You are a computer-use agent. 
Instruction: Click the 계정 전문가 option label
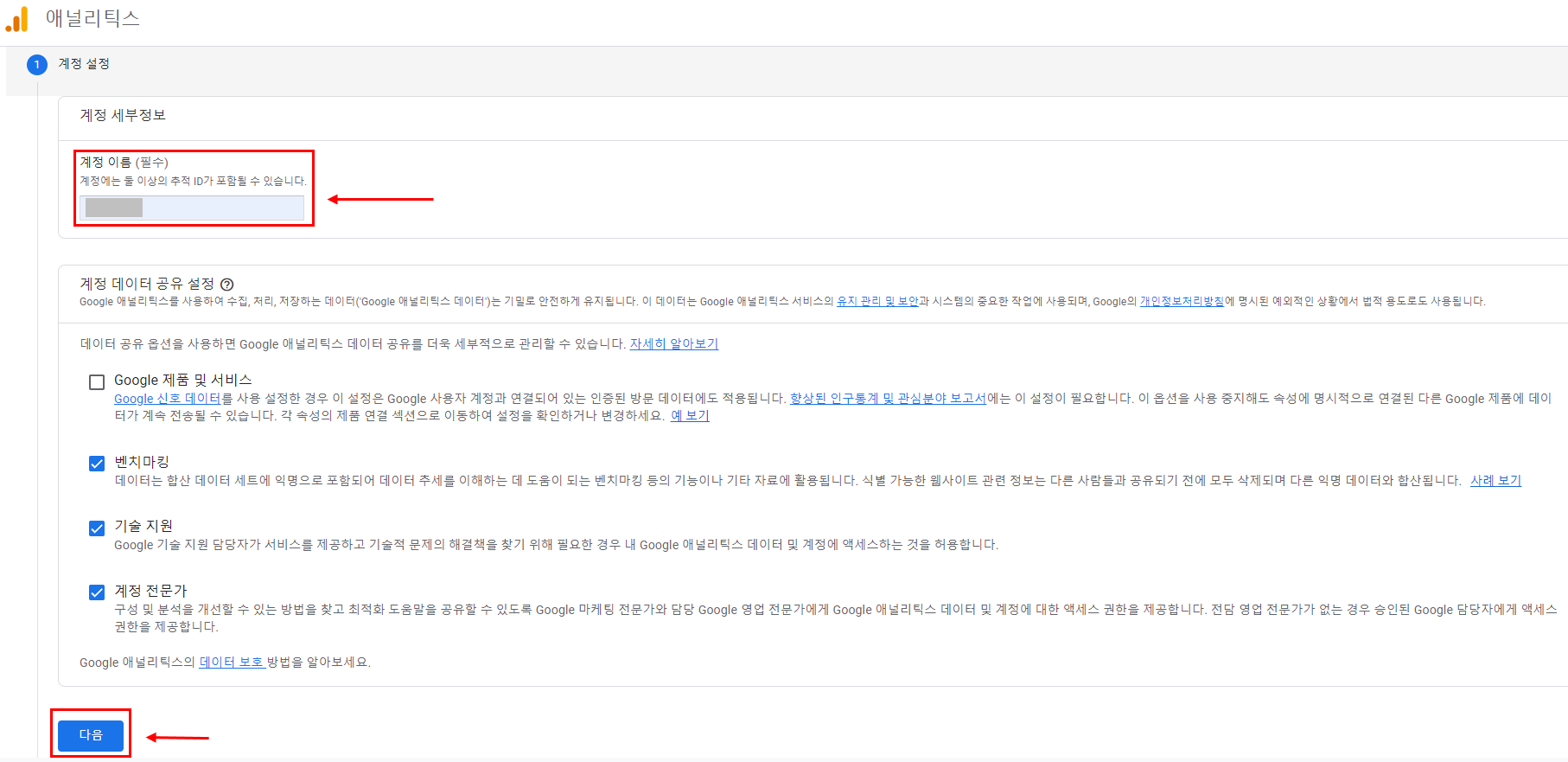(x=150, y=591)
